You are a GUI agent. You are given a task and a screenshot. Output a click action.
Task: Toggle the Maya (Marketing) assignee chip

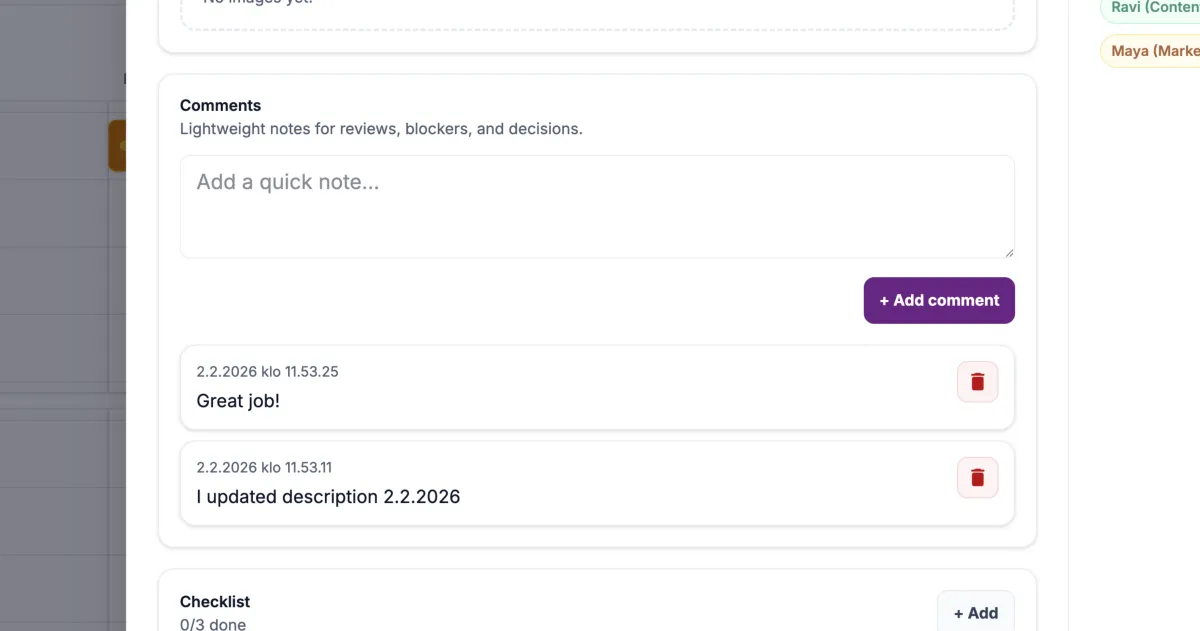[x=1160, y=50]
